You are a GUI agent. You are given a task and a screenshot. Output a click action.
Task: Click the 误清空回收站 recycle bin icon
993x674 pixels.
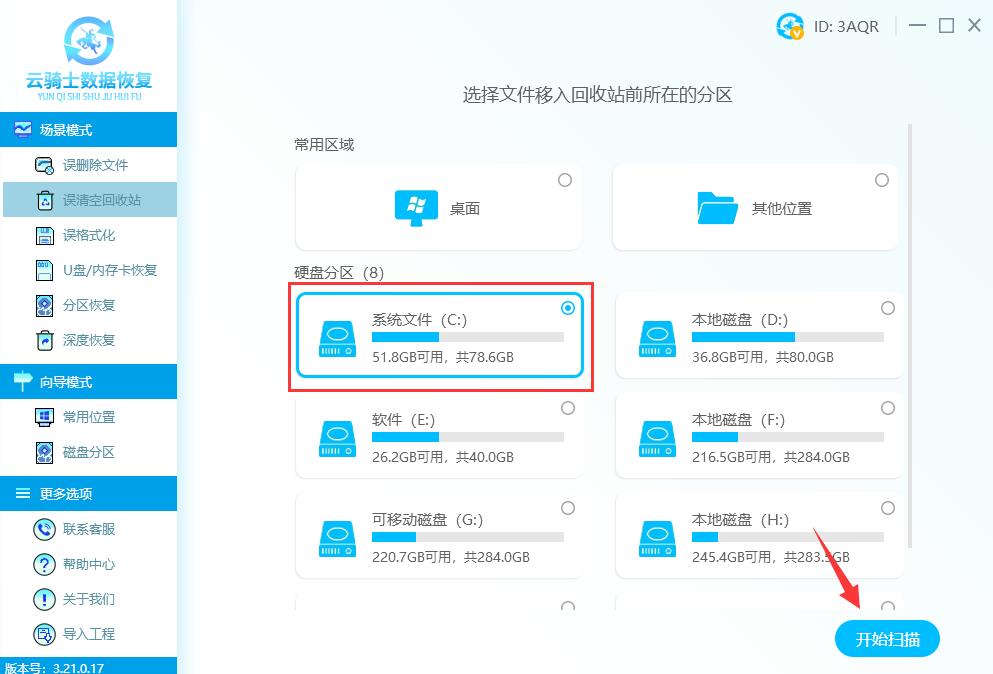44,200
